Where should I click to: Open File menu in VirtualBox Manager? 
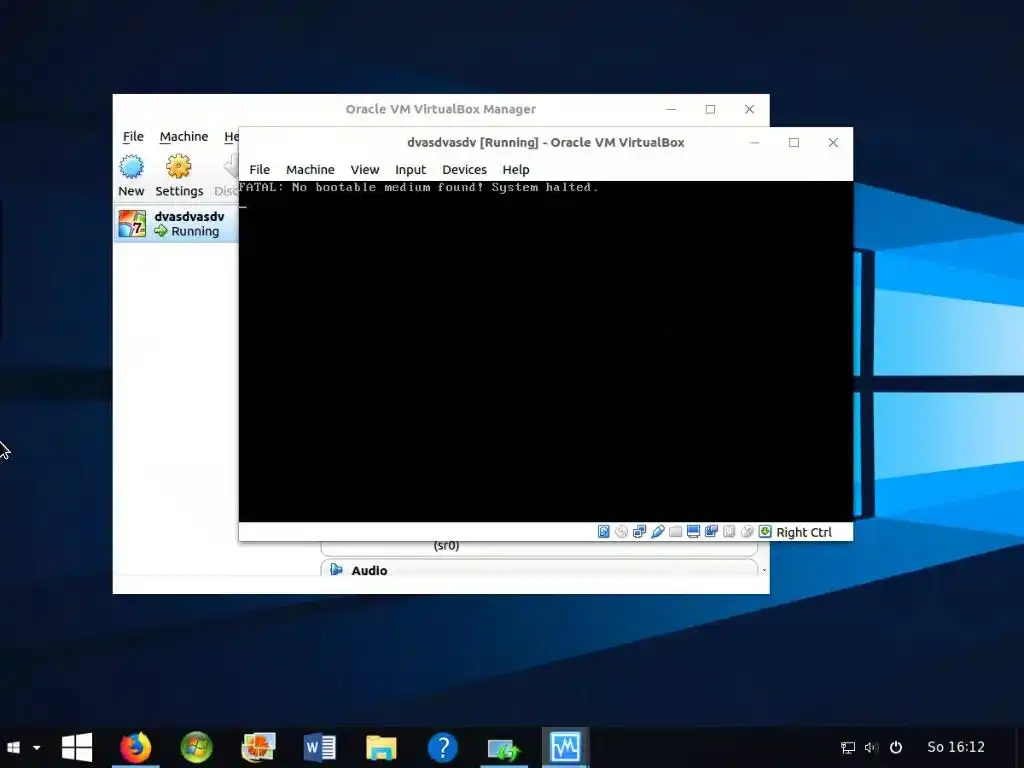[133, 136]
